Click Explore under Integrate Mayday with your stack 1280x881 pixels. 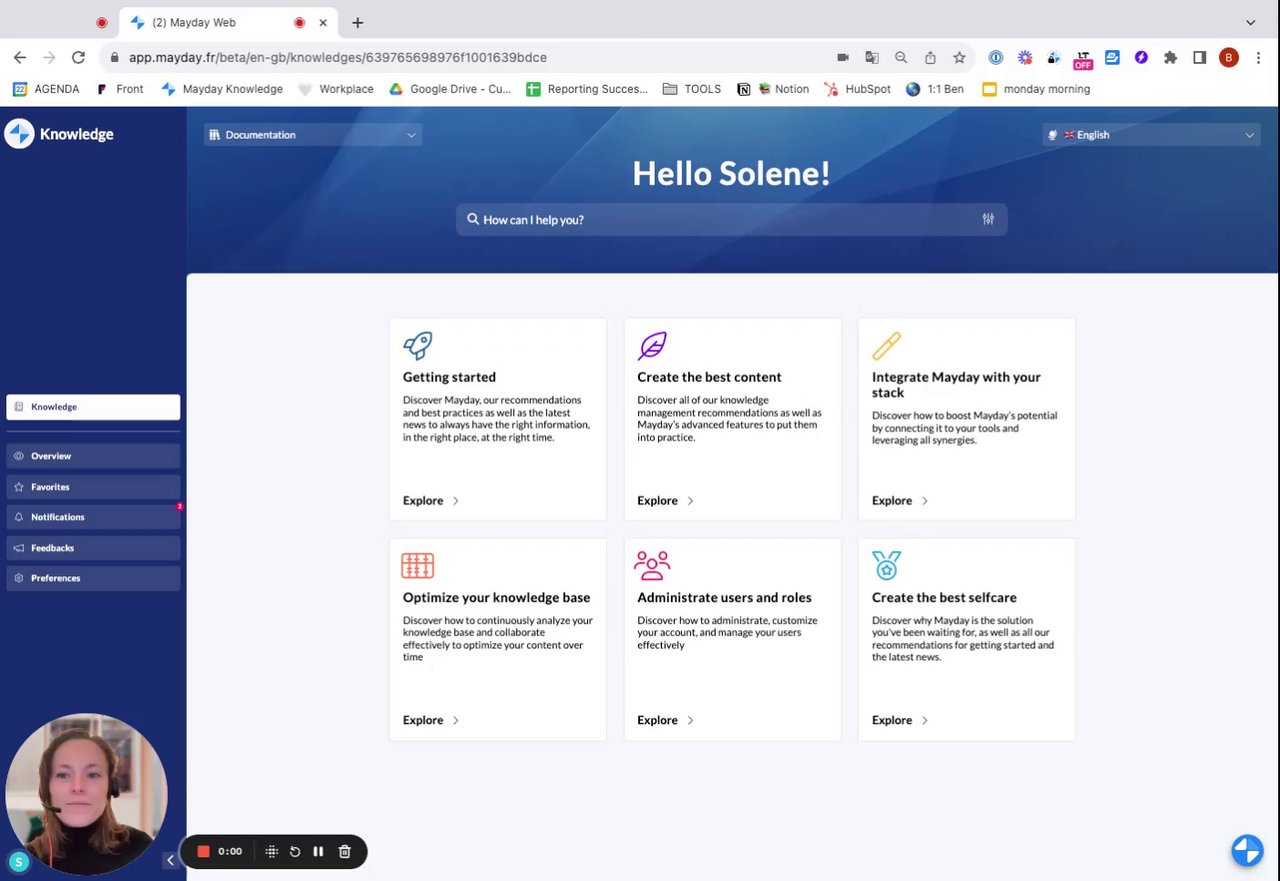900,500
